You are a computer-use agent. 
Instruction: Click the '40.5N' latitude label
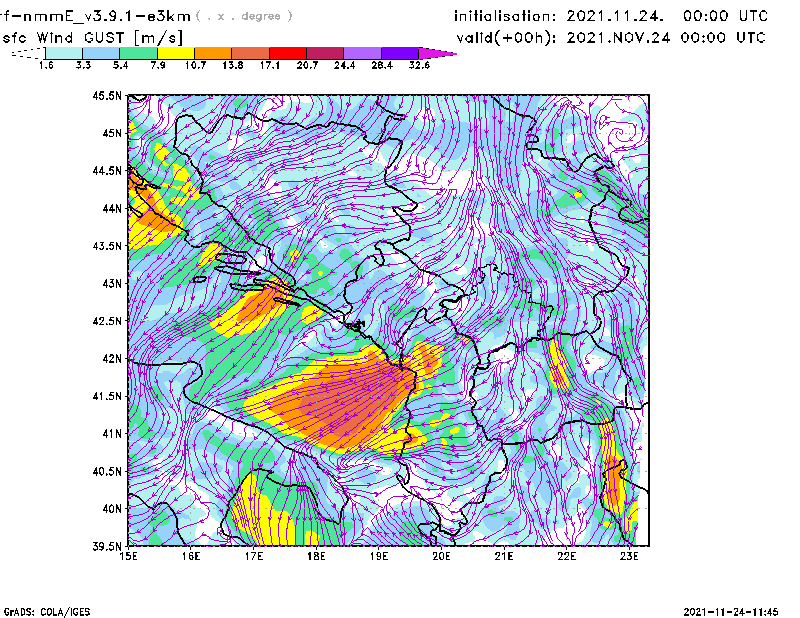(107, 471)
